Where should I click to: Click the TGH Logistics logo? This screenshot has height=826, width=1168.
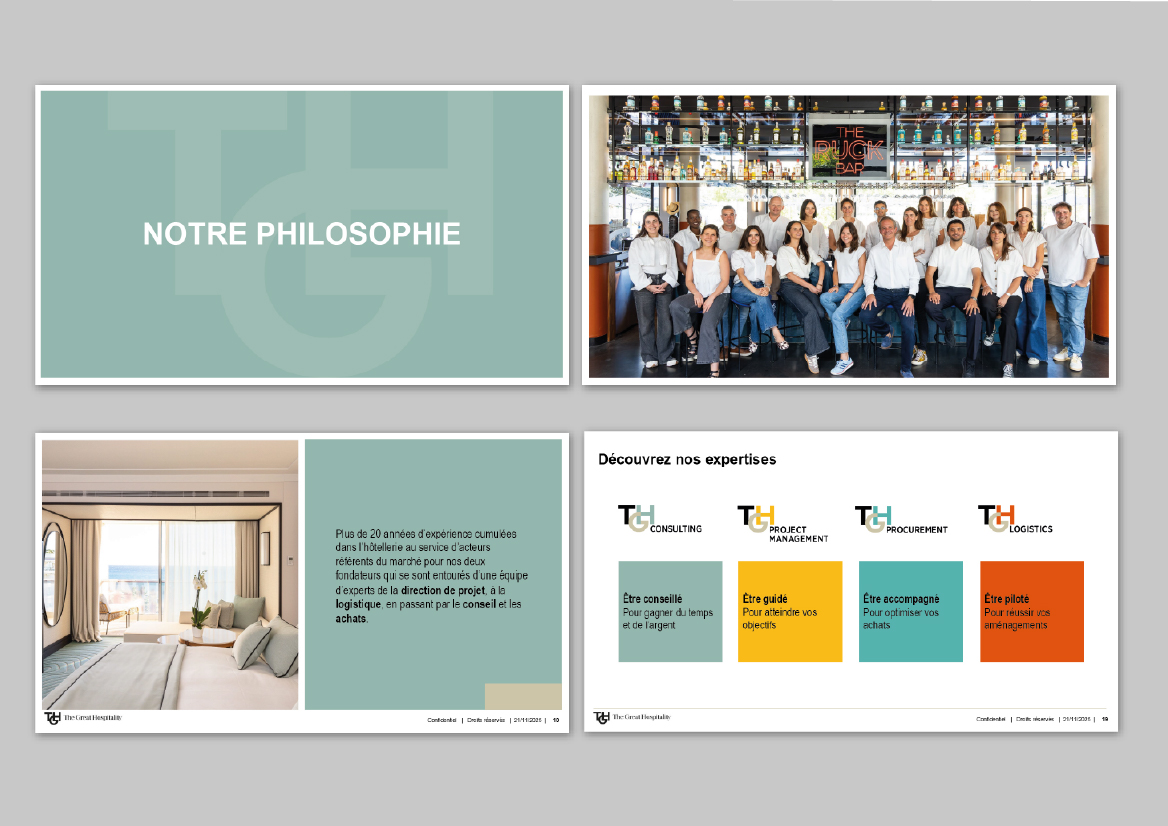(1014, 520)
